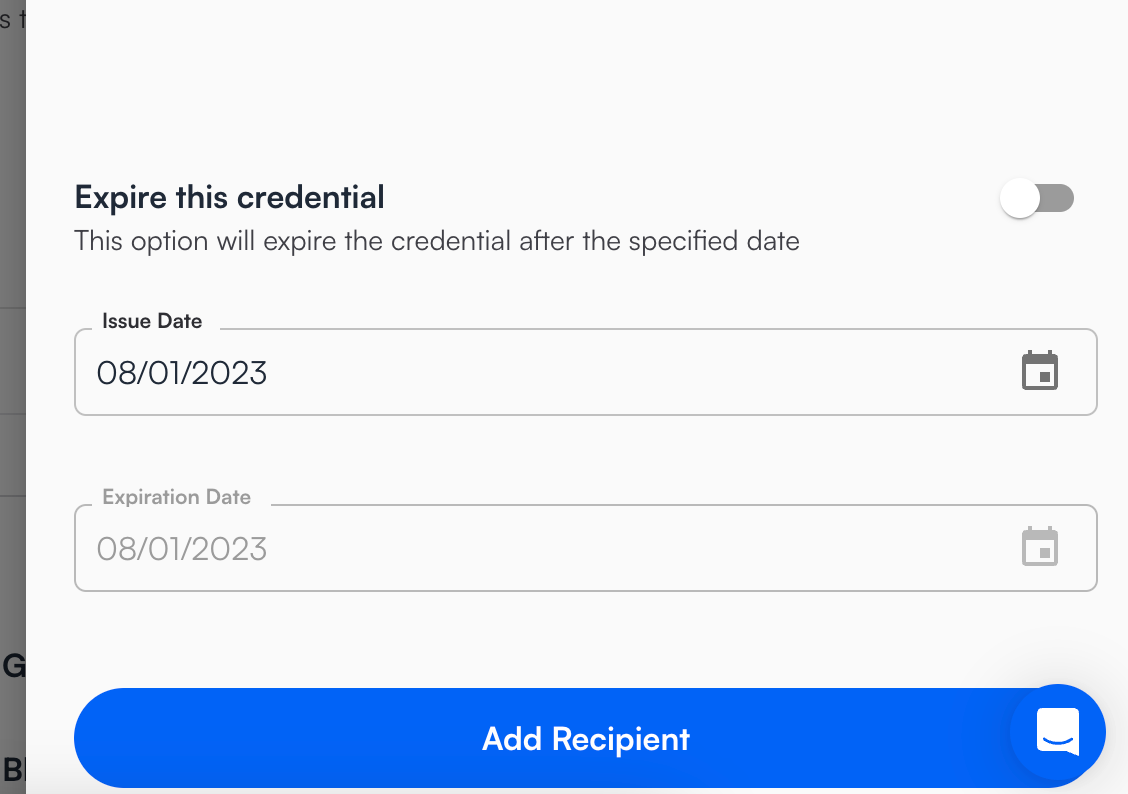Image resolution: width=1128 pixels, height=794 pixels.
Task: Click the Issue Date field label
Action: 152,321
